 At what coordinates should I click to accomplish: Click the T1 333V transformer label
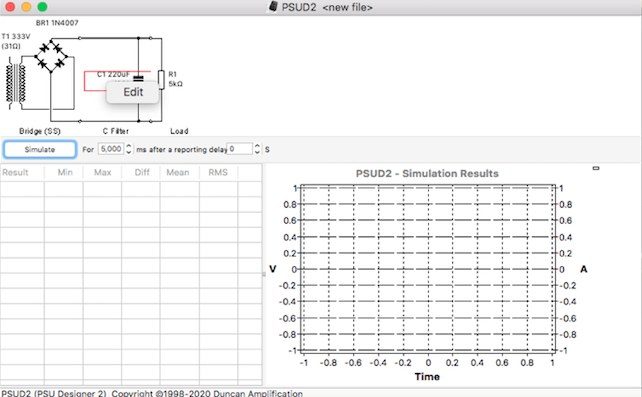16,41
